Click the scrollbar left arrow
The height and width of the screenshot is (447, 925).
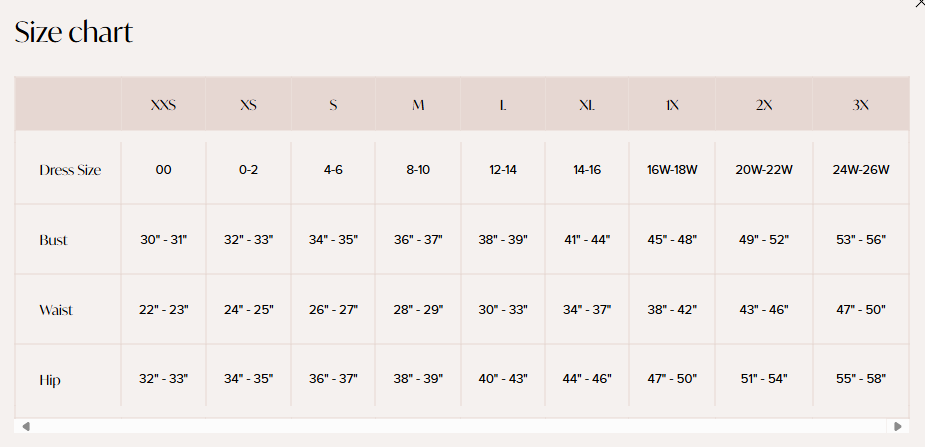25,426
